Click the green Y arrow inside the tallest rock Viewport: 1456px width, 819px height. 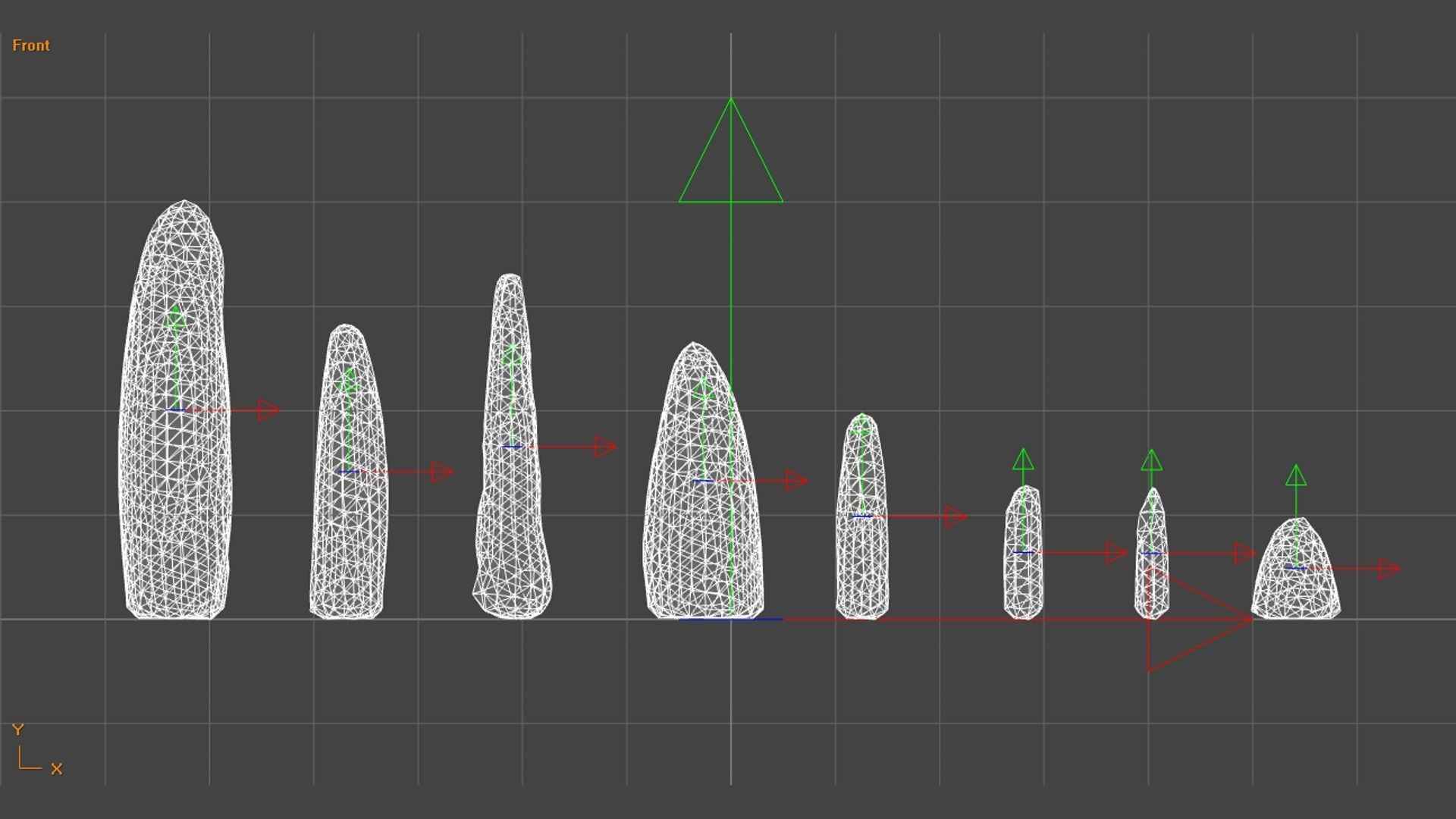pyautogui.click(x=176, y=317)
